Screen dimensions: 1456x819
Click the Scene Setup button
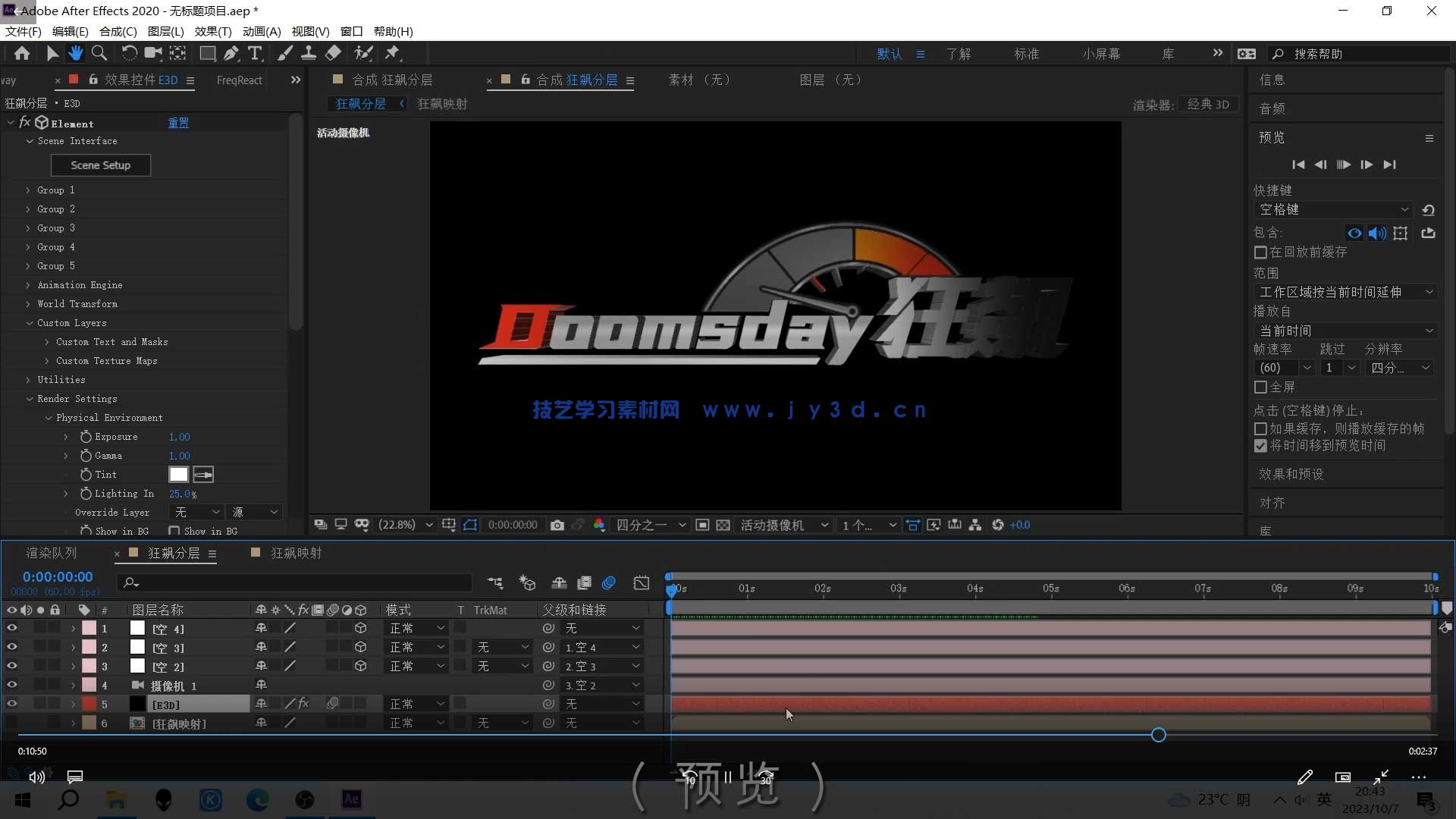tap(101, 165)
